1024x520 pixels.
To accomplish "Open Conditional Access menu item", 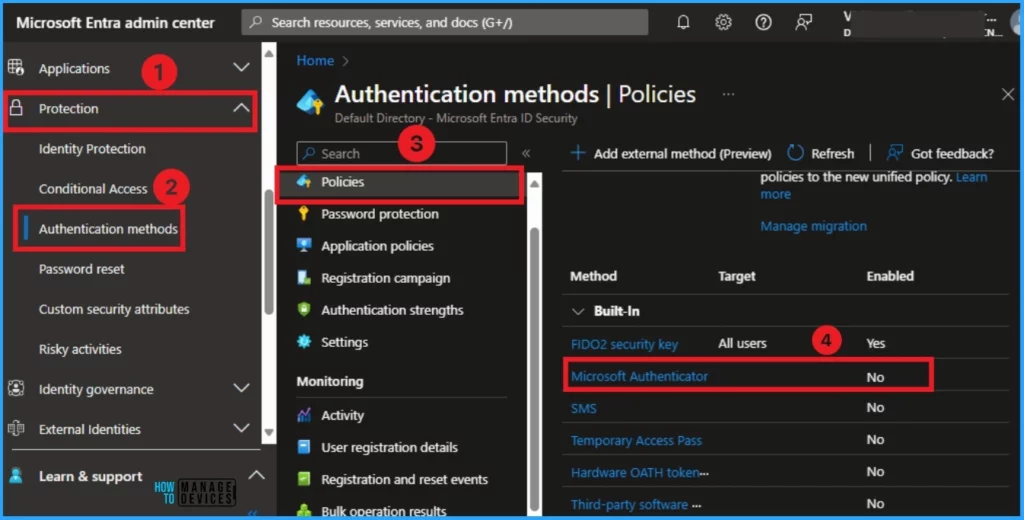I will tap(93, 189).
